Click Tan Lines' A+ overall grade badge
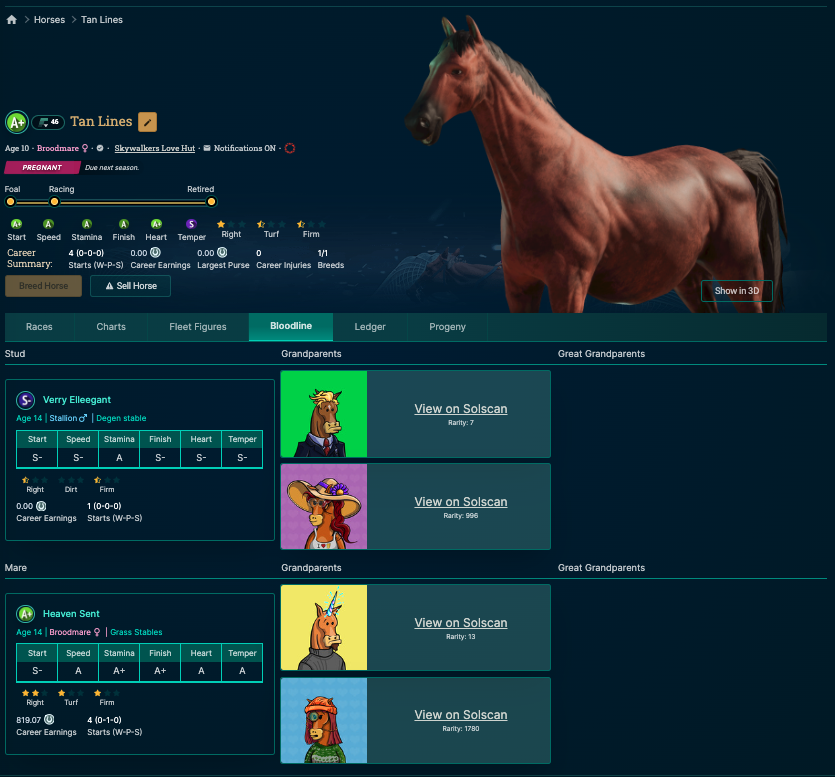Image resolution: width=835 pixels, height=777 pixels. 17,122
